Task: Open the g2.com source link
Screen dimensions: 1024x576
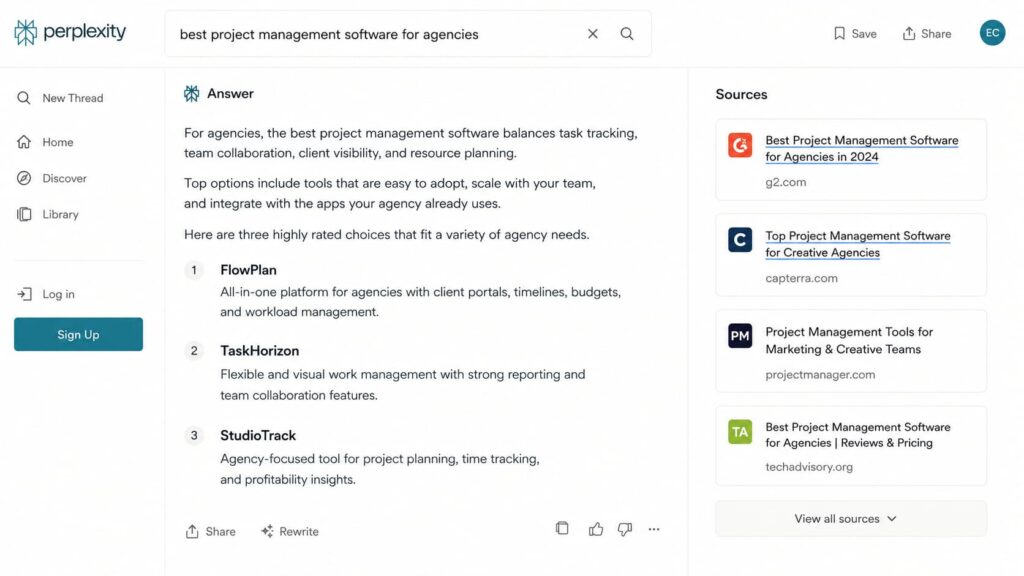Action: pyautogui.click(x=861, y=148)
